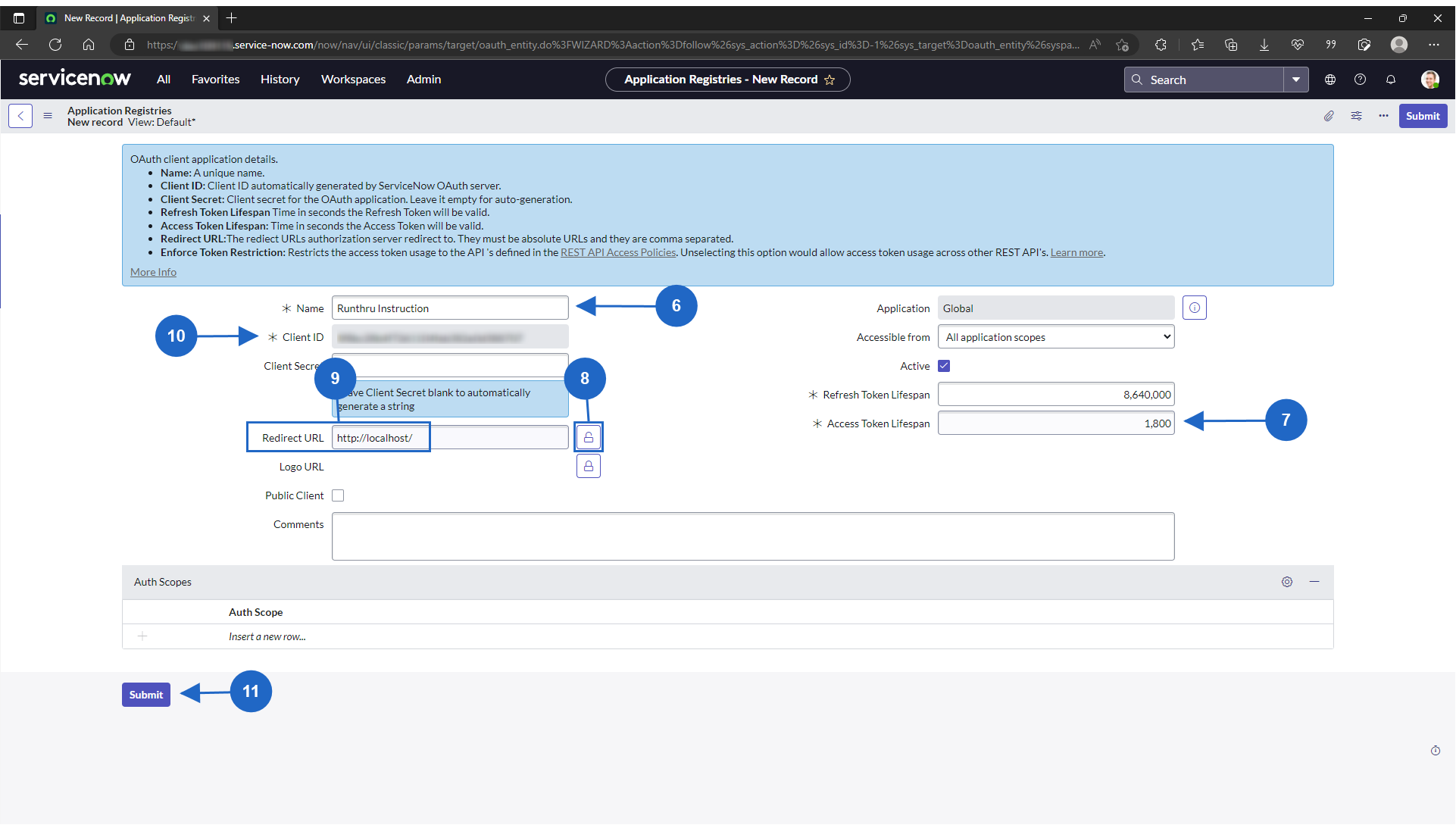Image resolution: width=1456 pixels, height=825 pixels.
Task: Unlock the Redirect URL lock icon
Action: tap(589, 438)
